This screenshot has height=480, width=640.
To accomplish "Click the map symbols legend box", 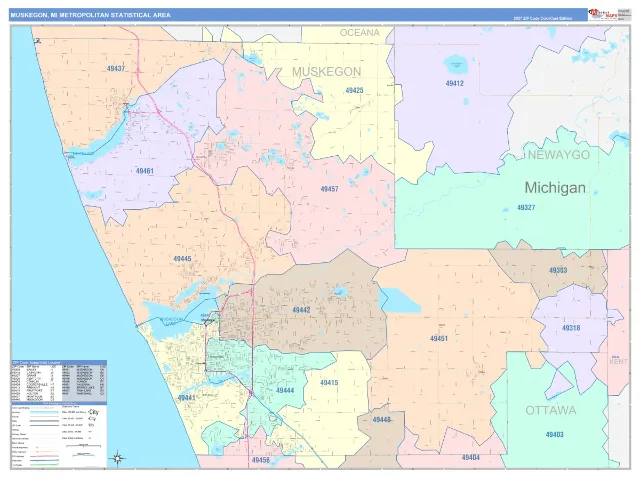I will pyautogui.click(x=59, y=435).
